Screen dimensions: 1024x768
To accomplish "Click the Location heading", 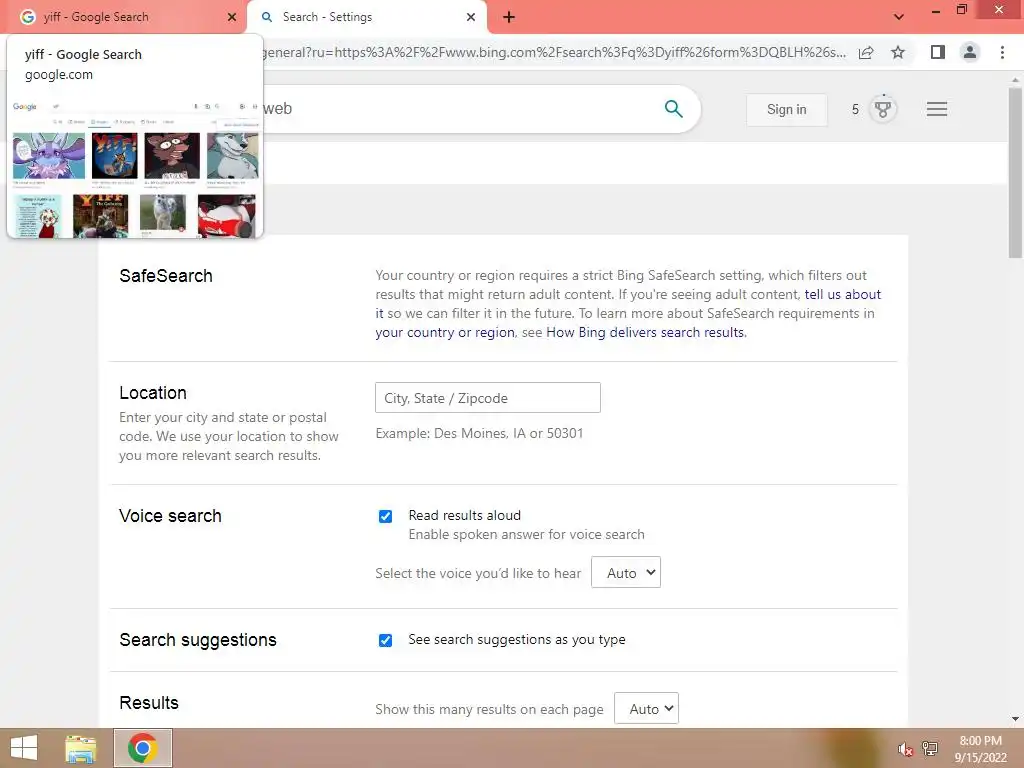I will [x=153, y=392].
